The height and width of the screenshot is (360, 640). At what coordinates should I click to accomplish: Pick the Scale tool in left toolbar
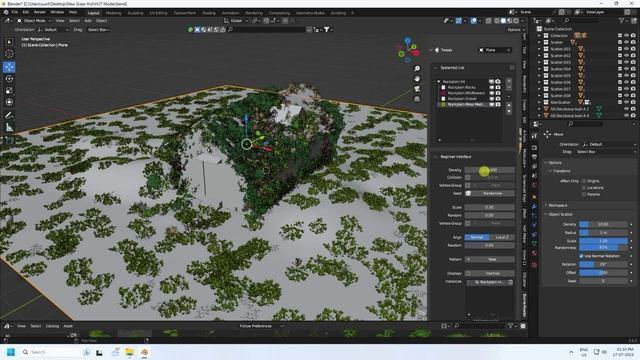9,91
